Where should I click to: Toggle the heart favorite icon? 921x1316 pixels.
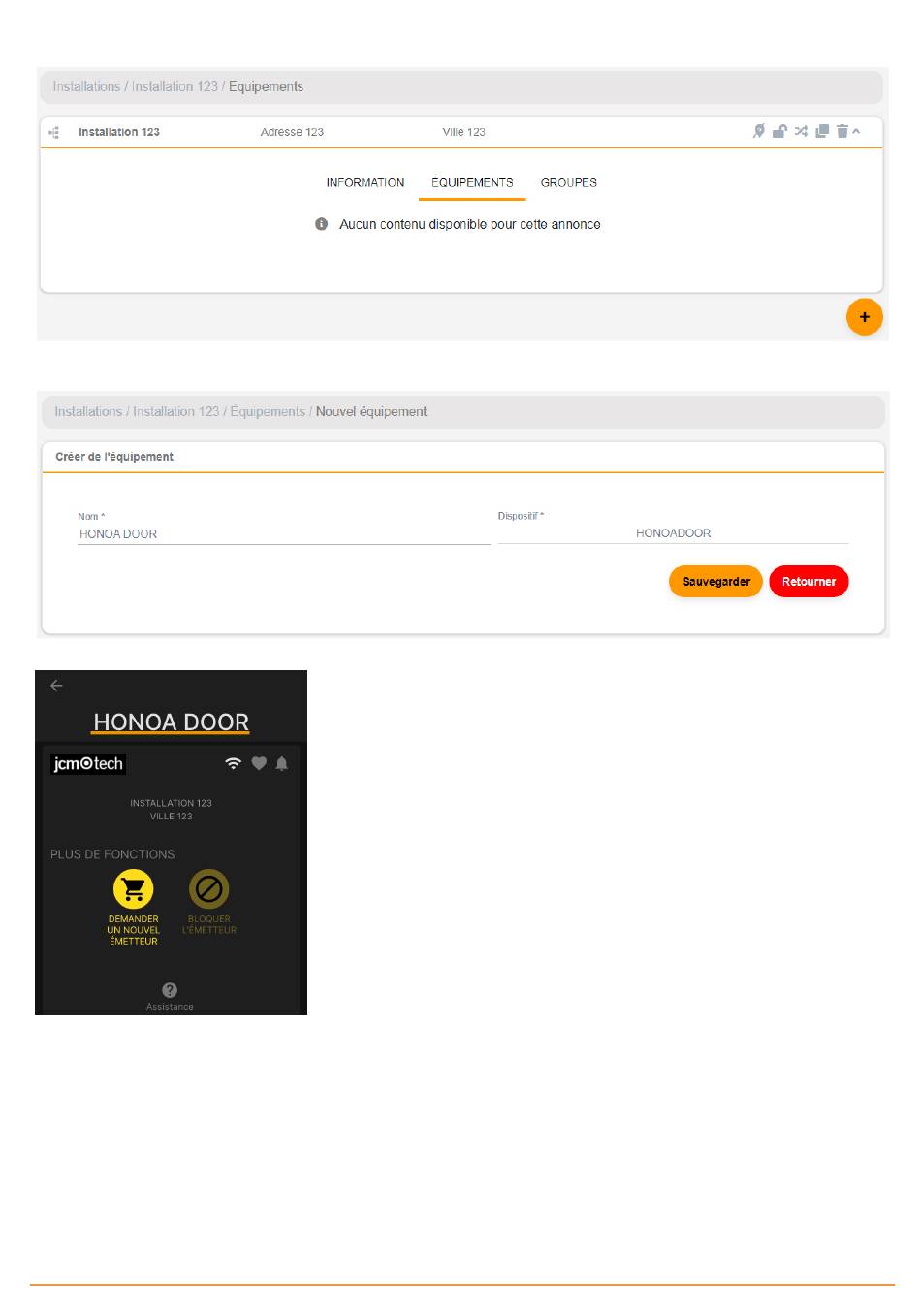click(259, 763)
